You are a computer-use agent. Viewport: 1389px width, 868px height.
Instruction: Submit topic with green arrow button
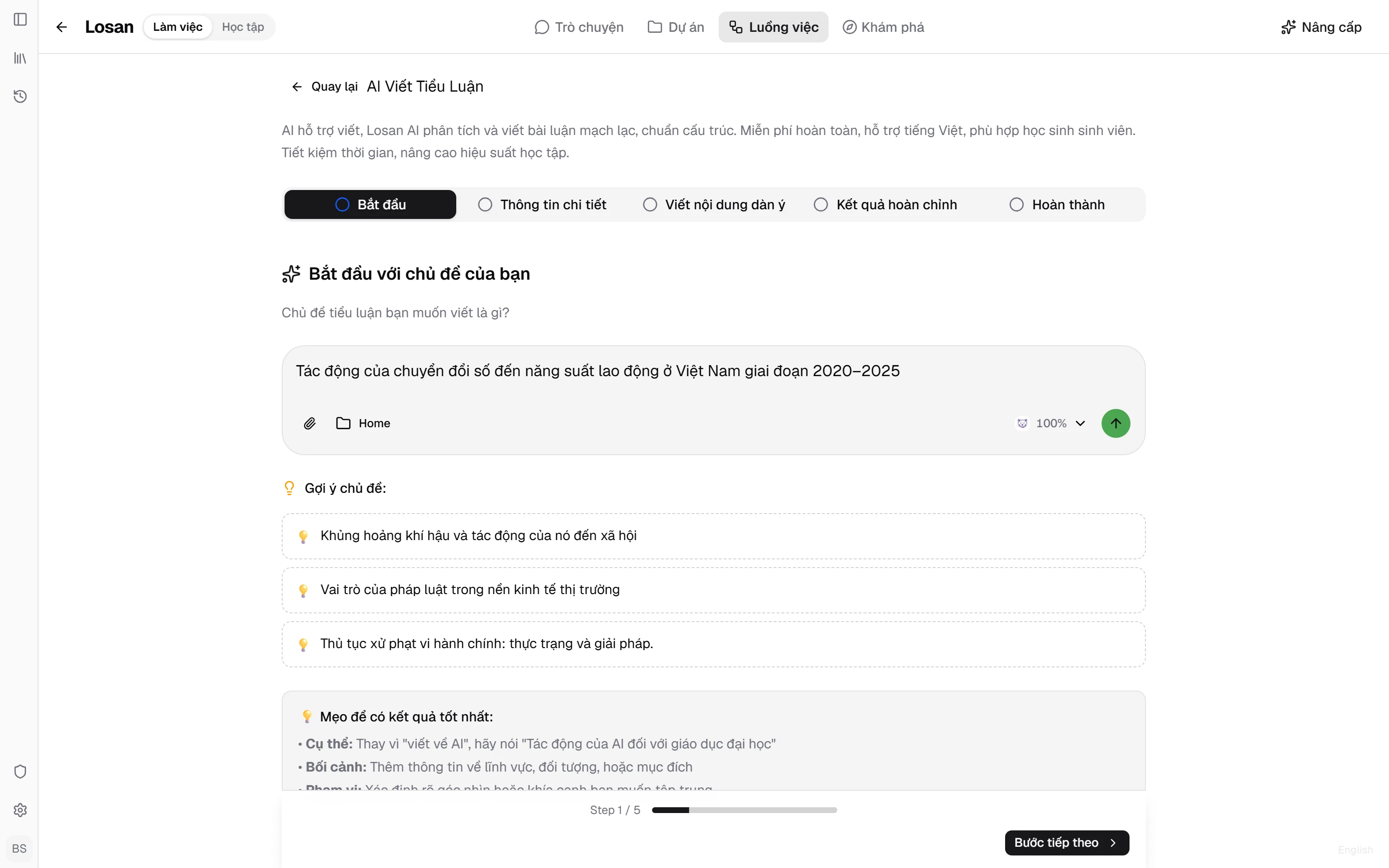[x=1115, y=423]
